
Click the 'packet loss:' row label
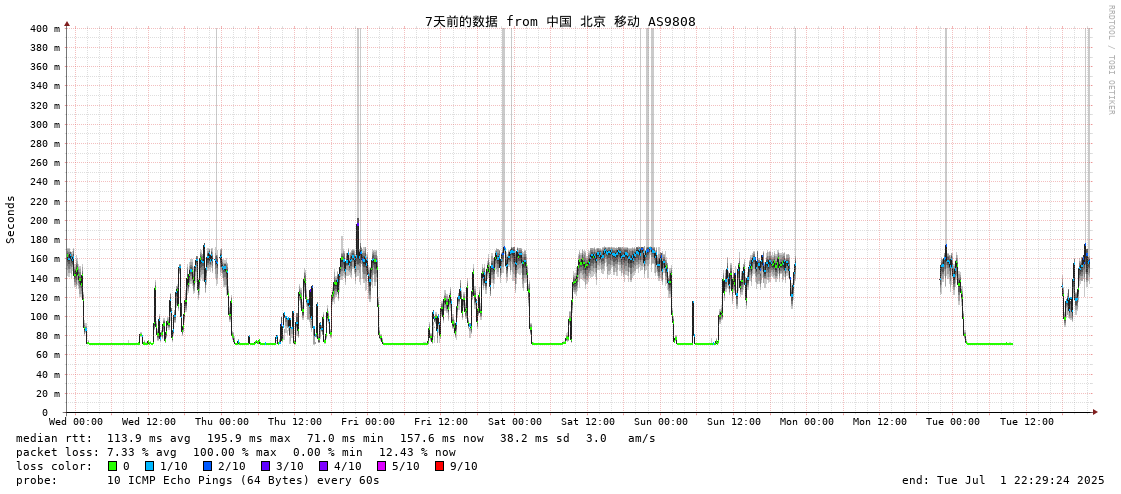click(57, 452)
